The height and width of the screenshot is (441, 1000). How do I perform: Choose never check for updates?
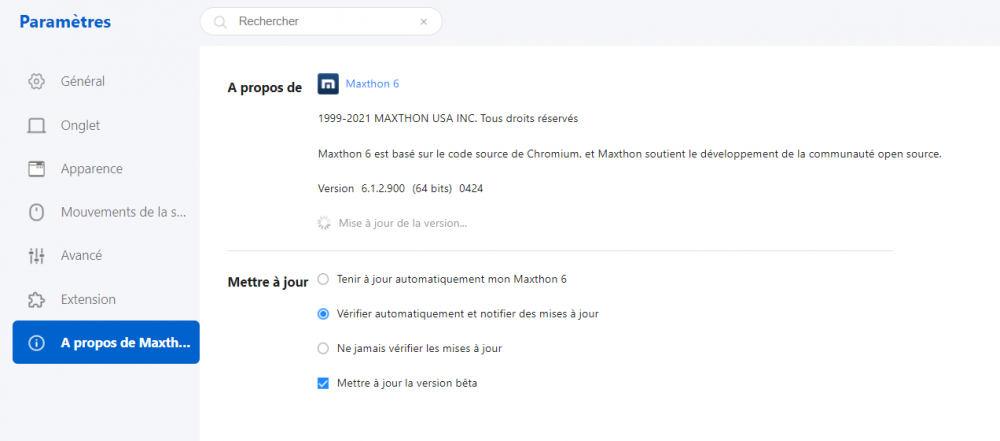click(323, 348)
